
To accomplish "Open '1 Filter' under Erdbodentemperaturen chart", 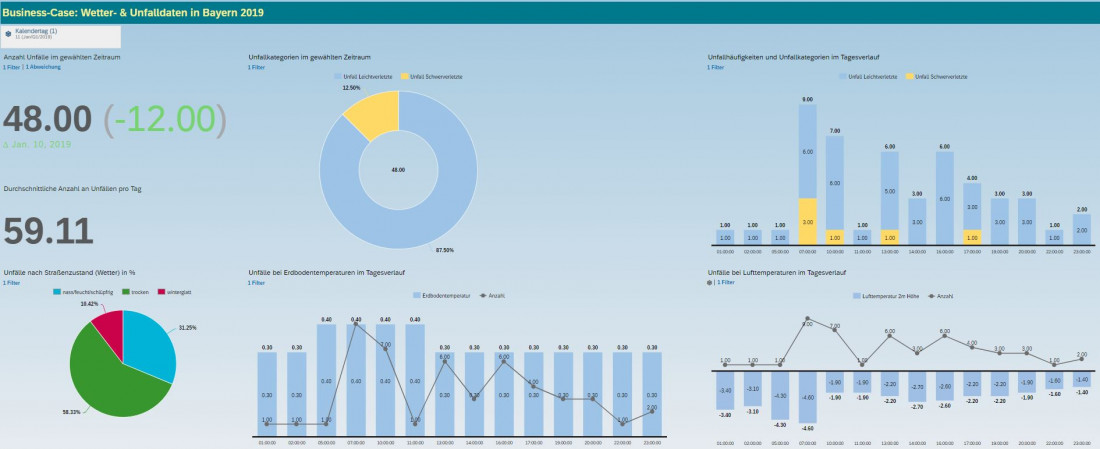I will coord(256,283).
